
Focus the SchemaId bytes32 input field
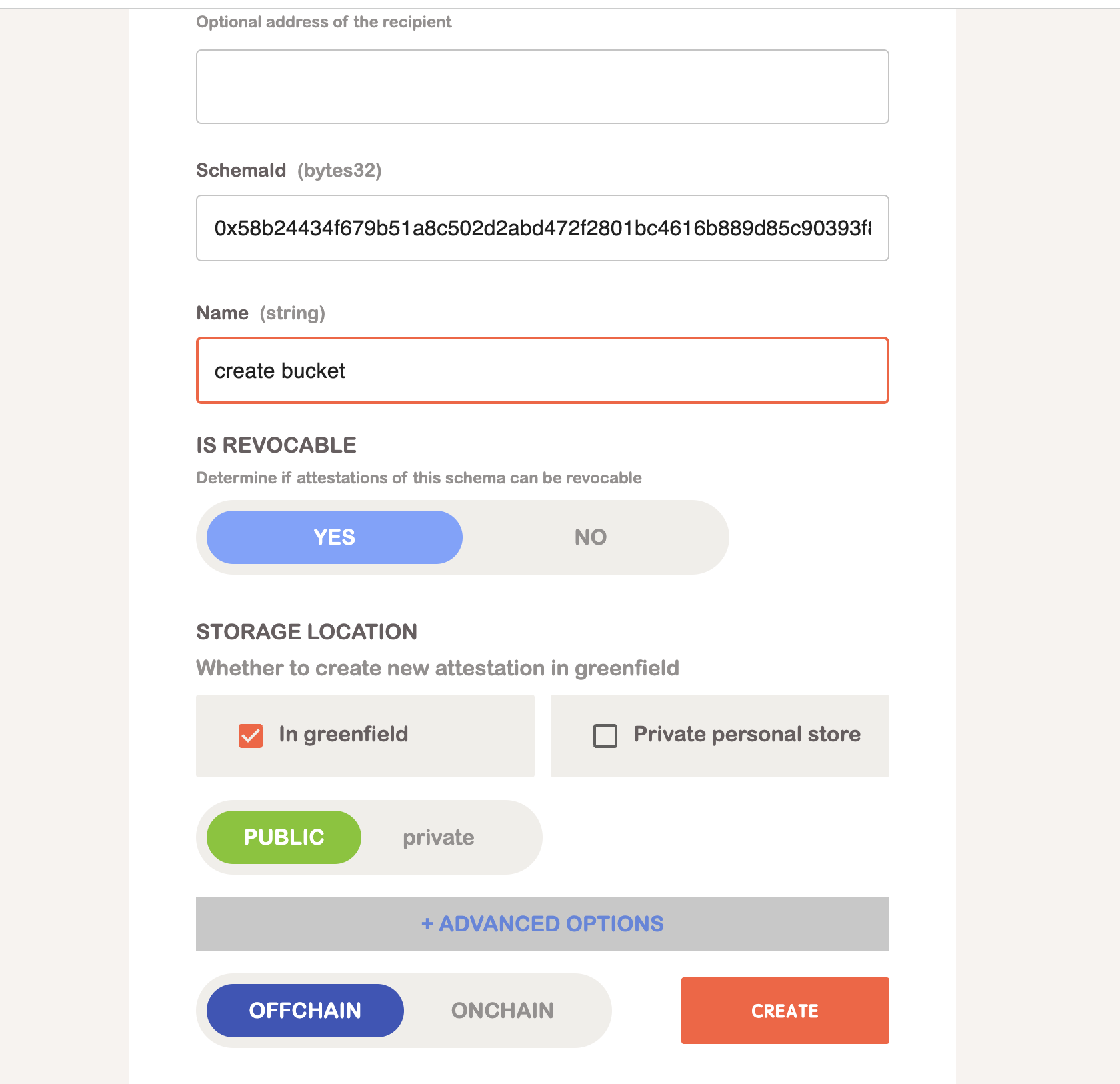542,228
